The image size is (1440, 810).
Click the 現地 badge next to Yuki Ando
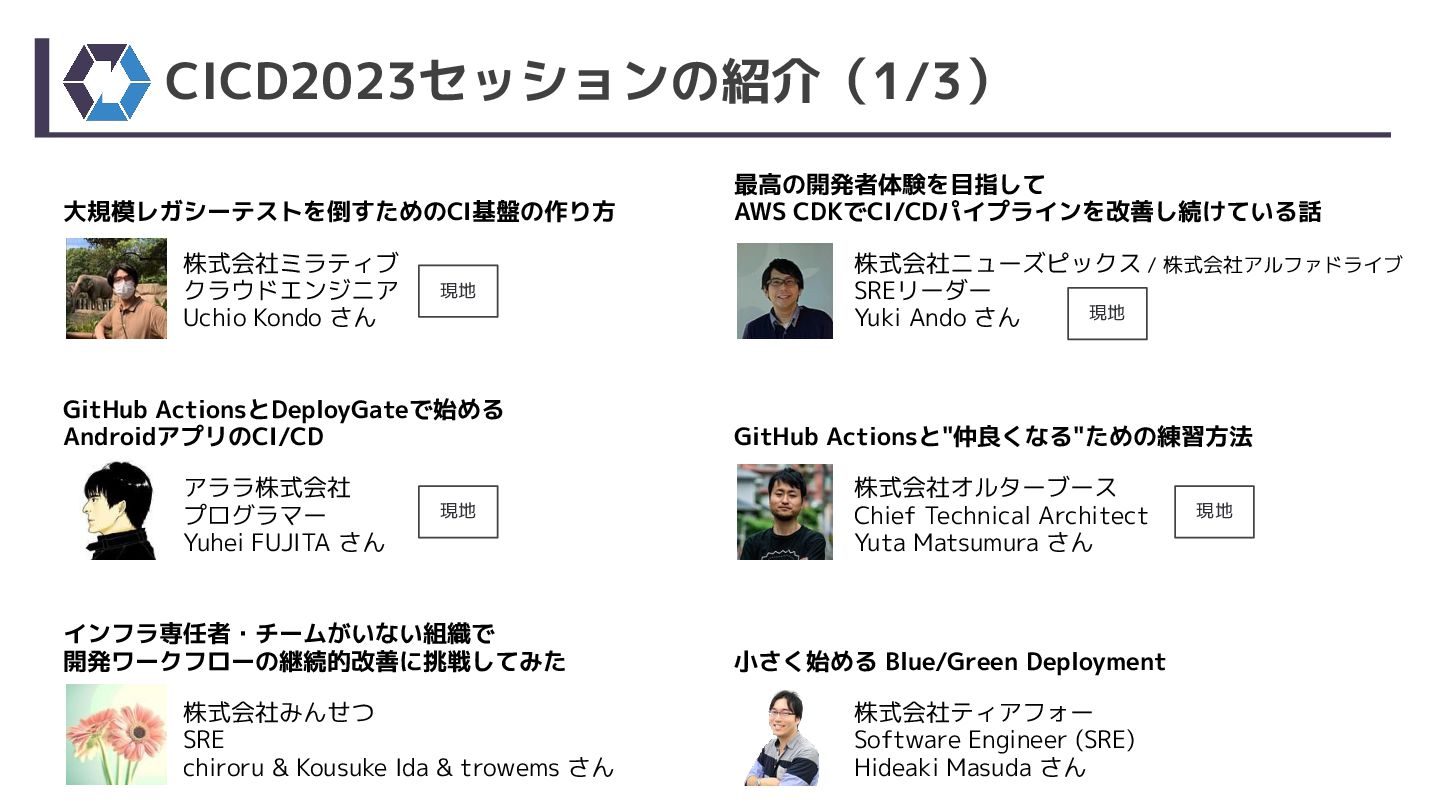pos(1107,313)
